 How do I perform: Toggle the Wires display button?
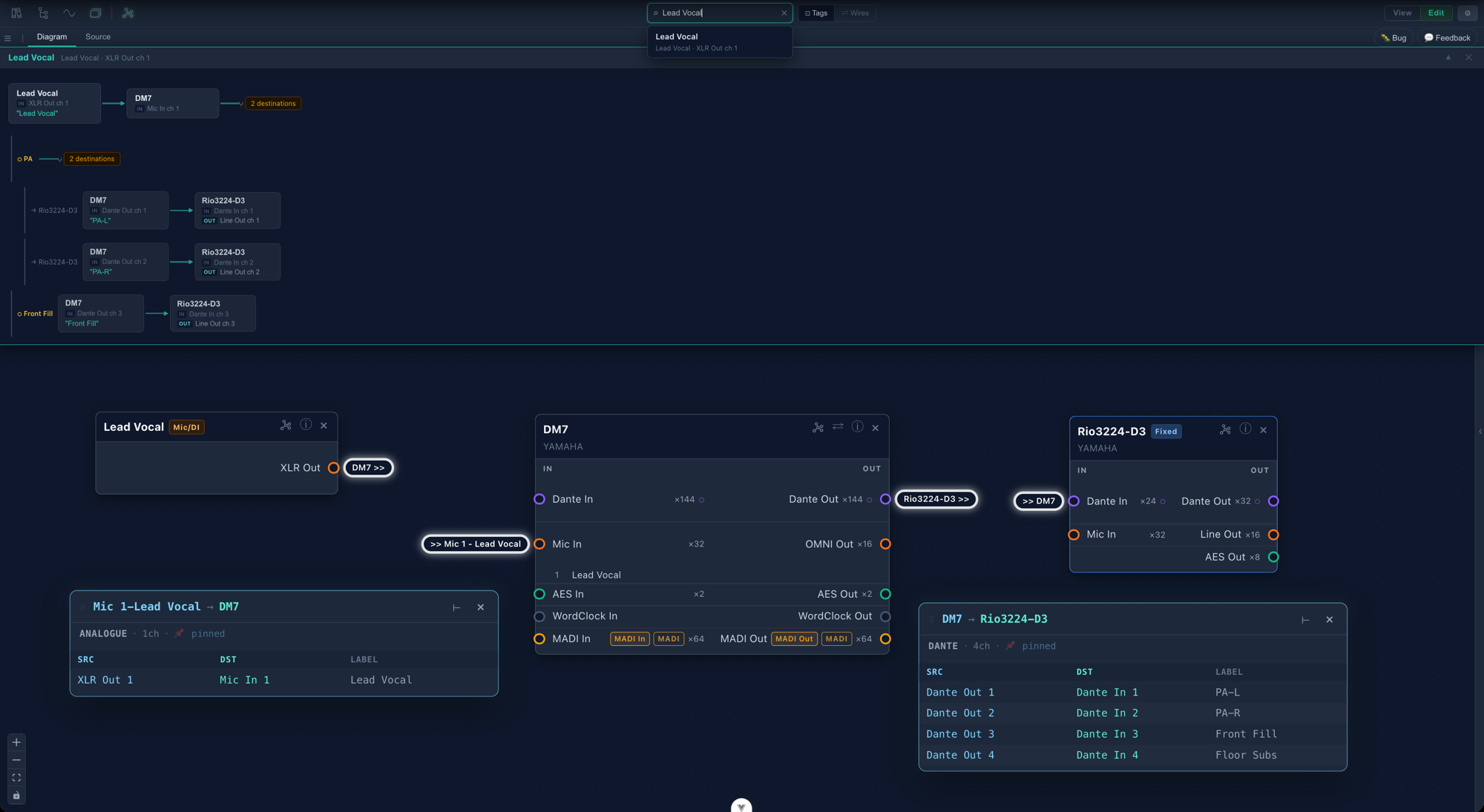pyautogui.click(x=855, y=13)
